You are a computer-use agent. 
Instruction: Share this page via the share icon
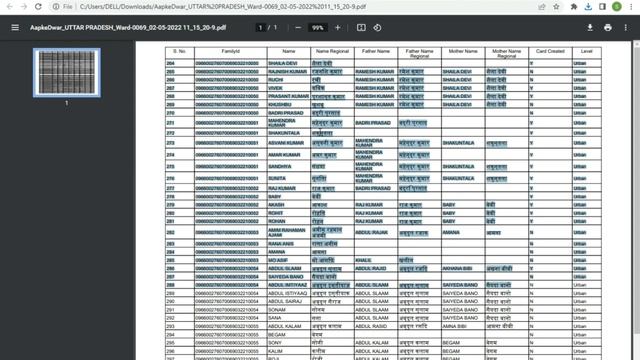542,7
